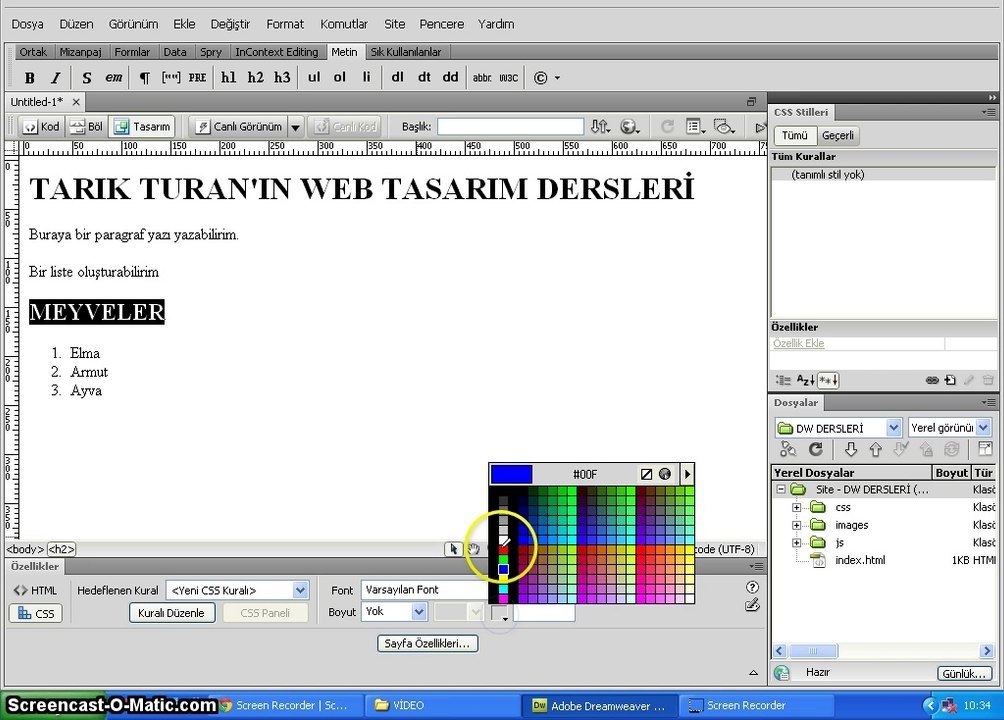
Task: Choose the default color strike-through icon
Action: pyautogui.click(x=646, y=474)
